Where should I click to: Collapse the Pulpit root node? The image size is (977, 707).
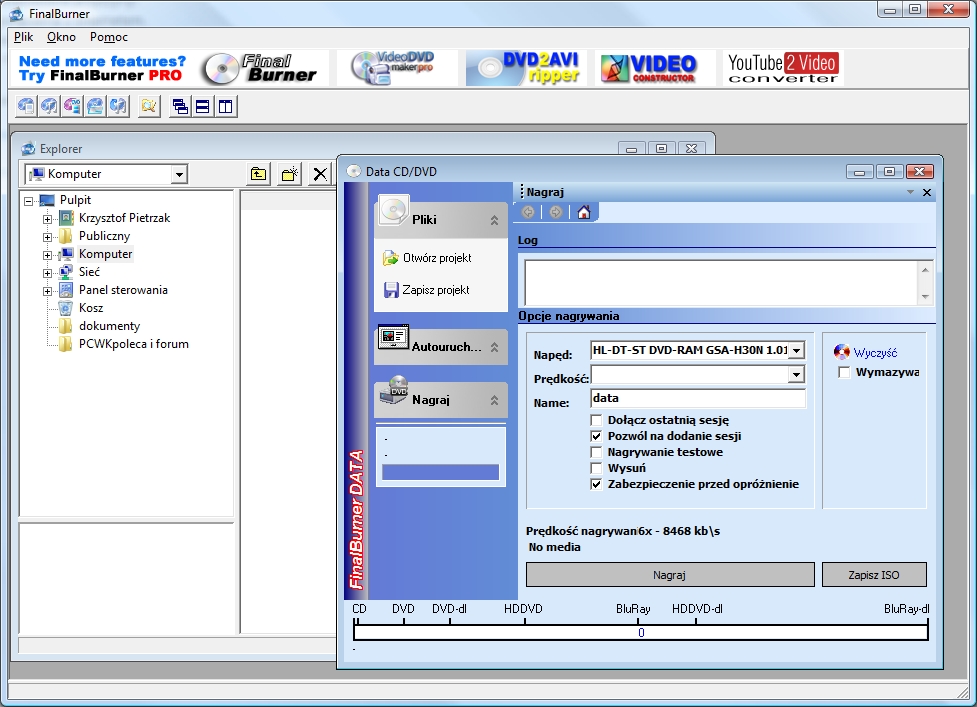[x=29, y=201]
